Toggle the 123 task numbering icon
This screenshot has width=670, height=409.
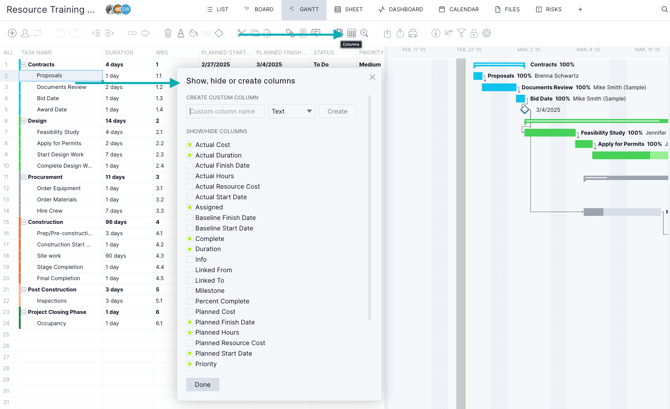point(206,33)
